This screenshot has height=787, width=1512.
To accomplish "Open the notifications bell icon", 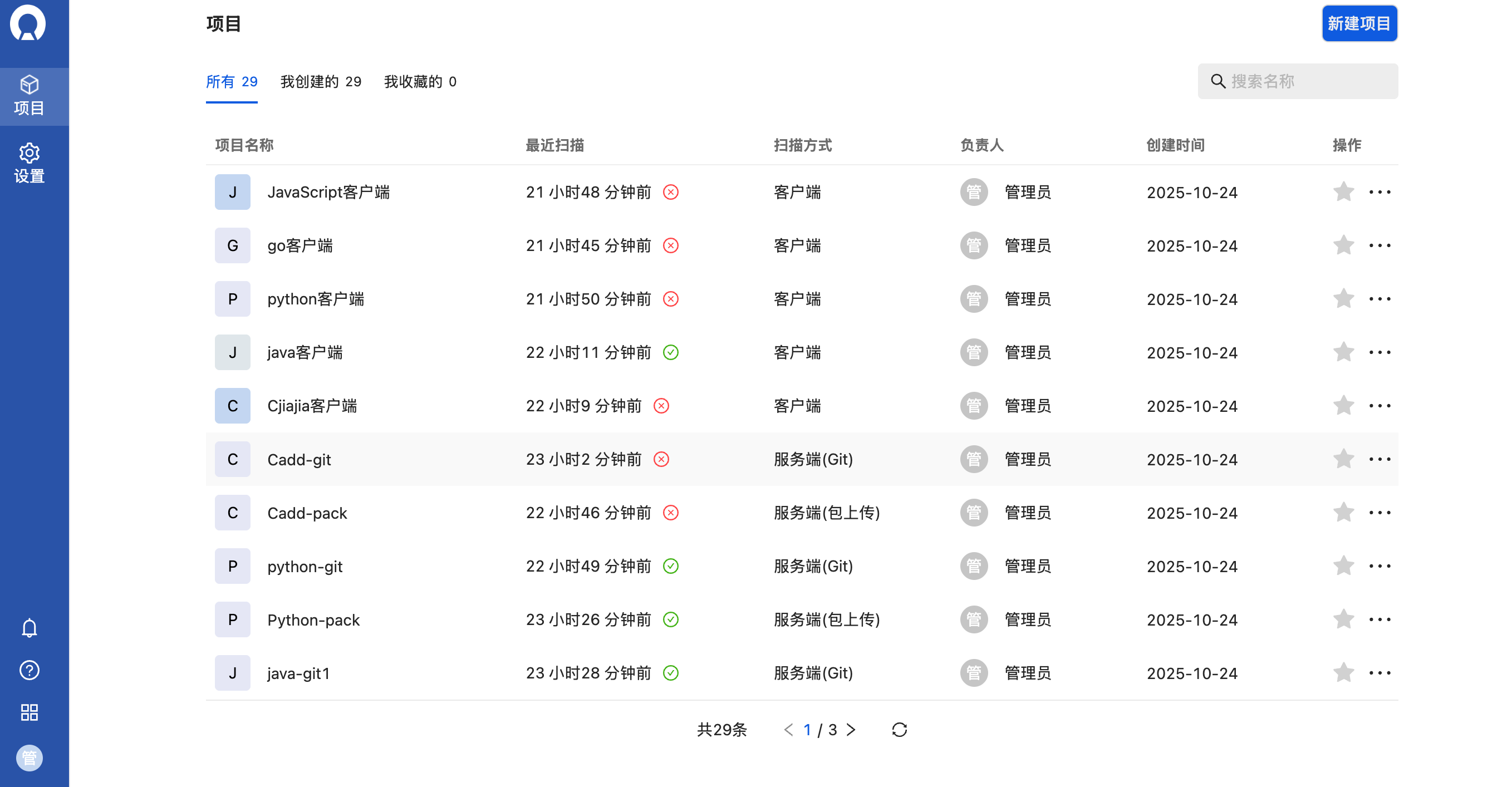I will coord(30,628).
